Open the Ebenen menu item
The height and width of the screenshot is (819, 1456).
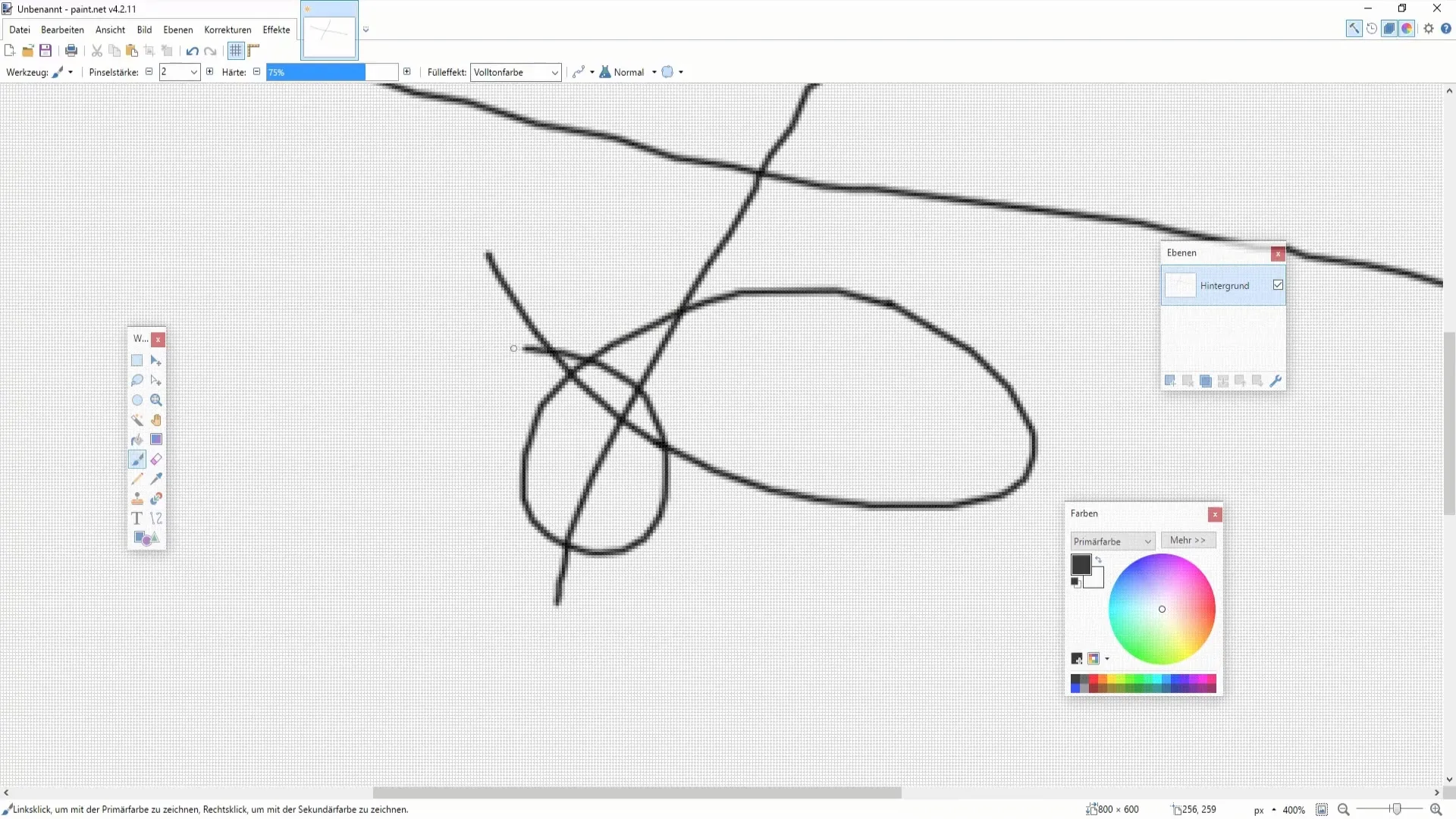pos(178,29)
